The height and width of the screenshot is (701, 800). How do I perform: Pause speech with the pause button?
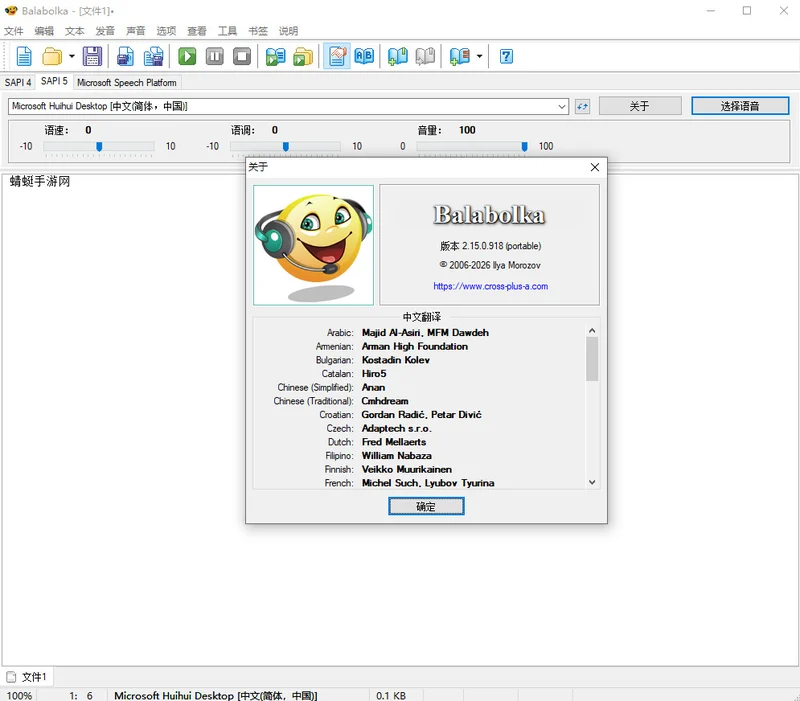pyautogui.click(x=215, y=56)
